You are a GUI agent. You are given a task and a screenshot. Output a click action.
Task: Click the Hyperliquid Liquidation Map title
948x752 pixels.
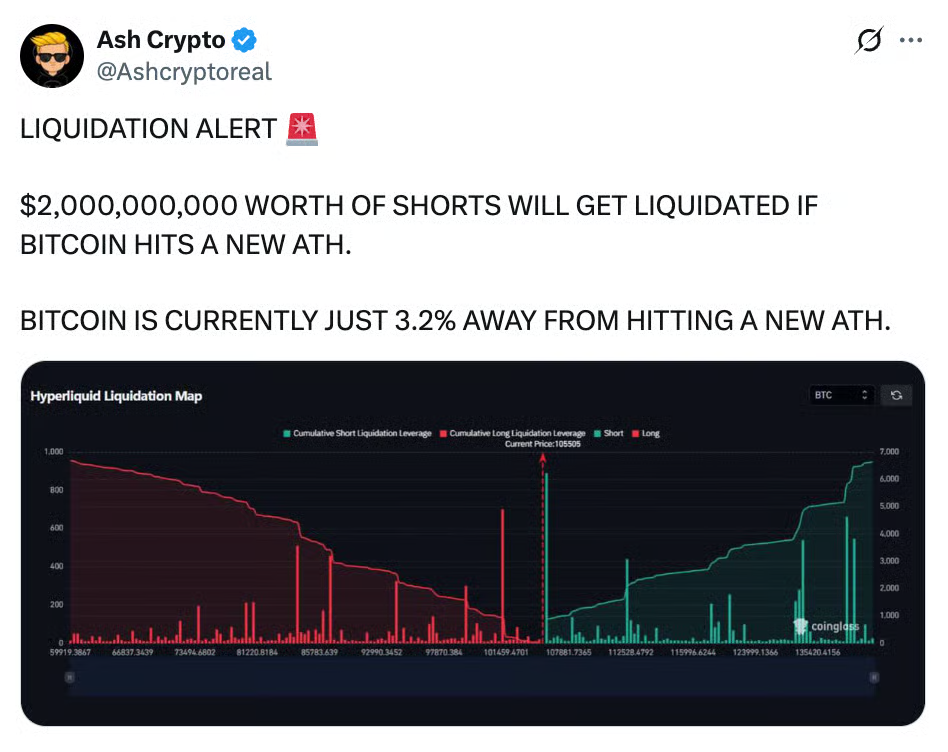(x=116, y=396)
